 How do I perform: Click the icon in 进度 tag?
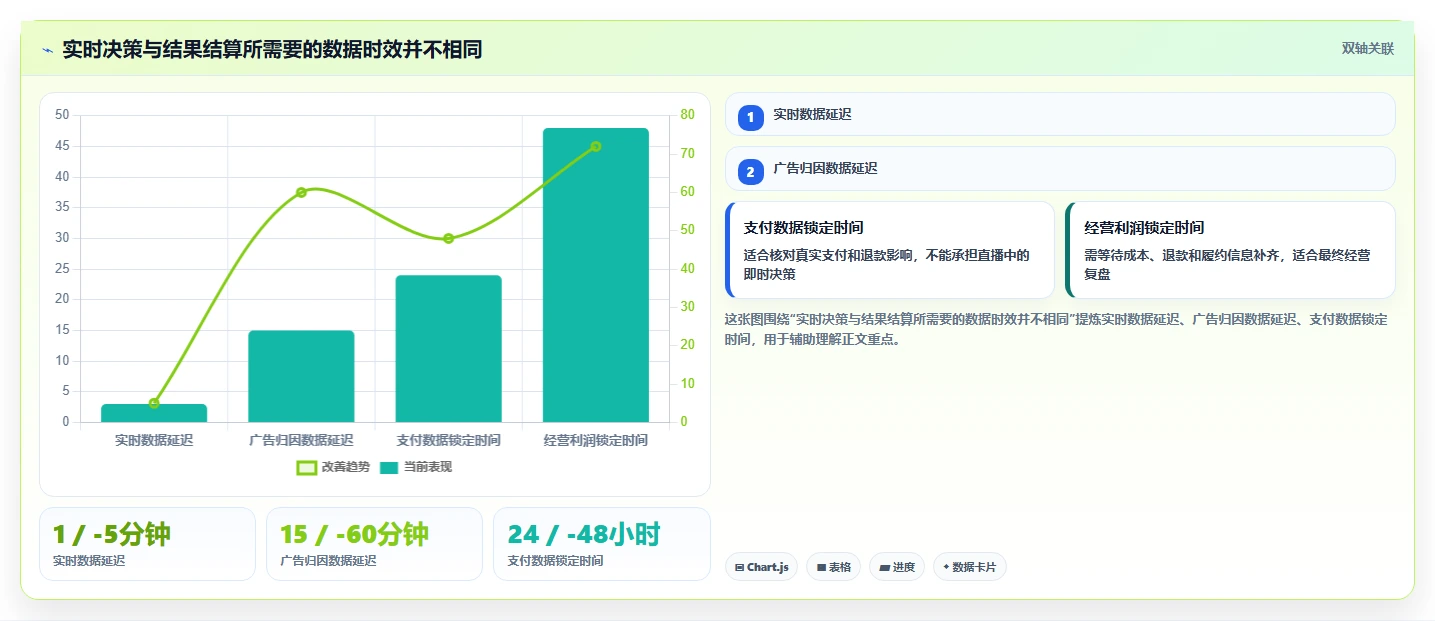[884, 567]
